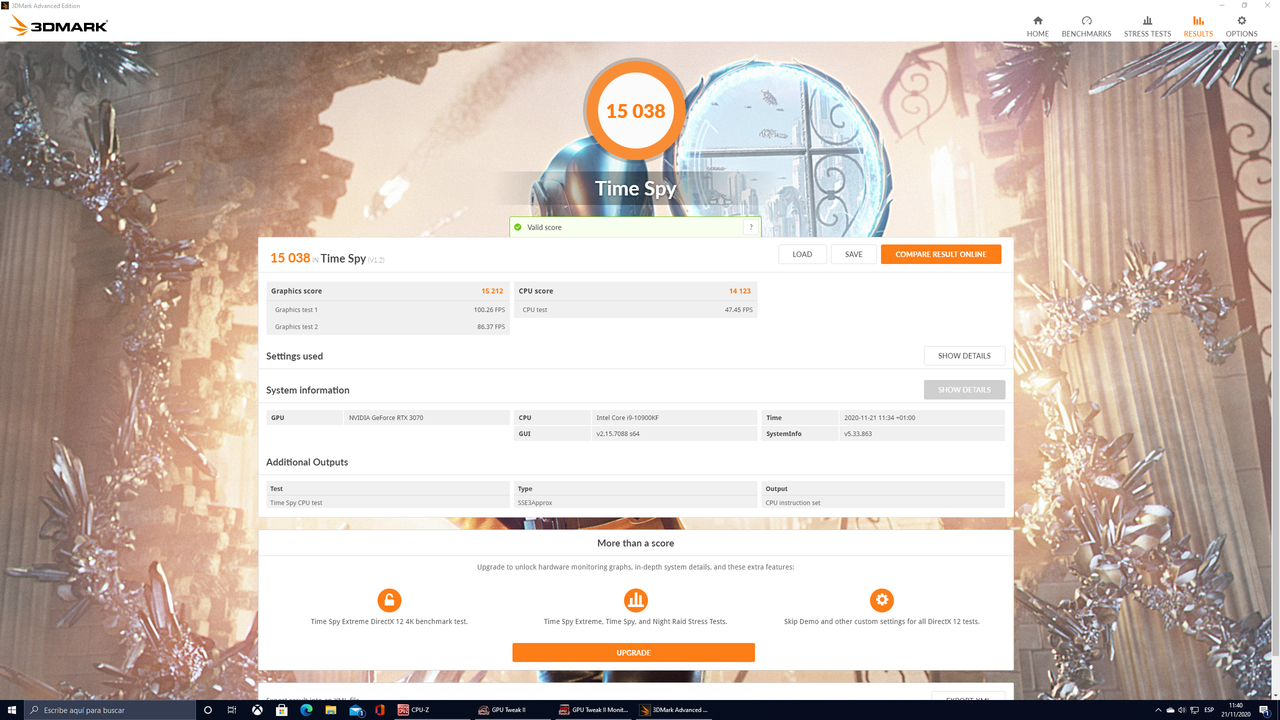Open Cortana circle on taskbar

208,710
